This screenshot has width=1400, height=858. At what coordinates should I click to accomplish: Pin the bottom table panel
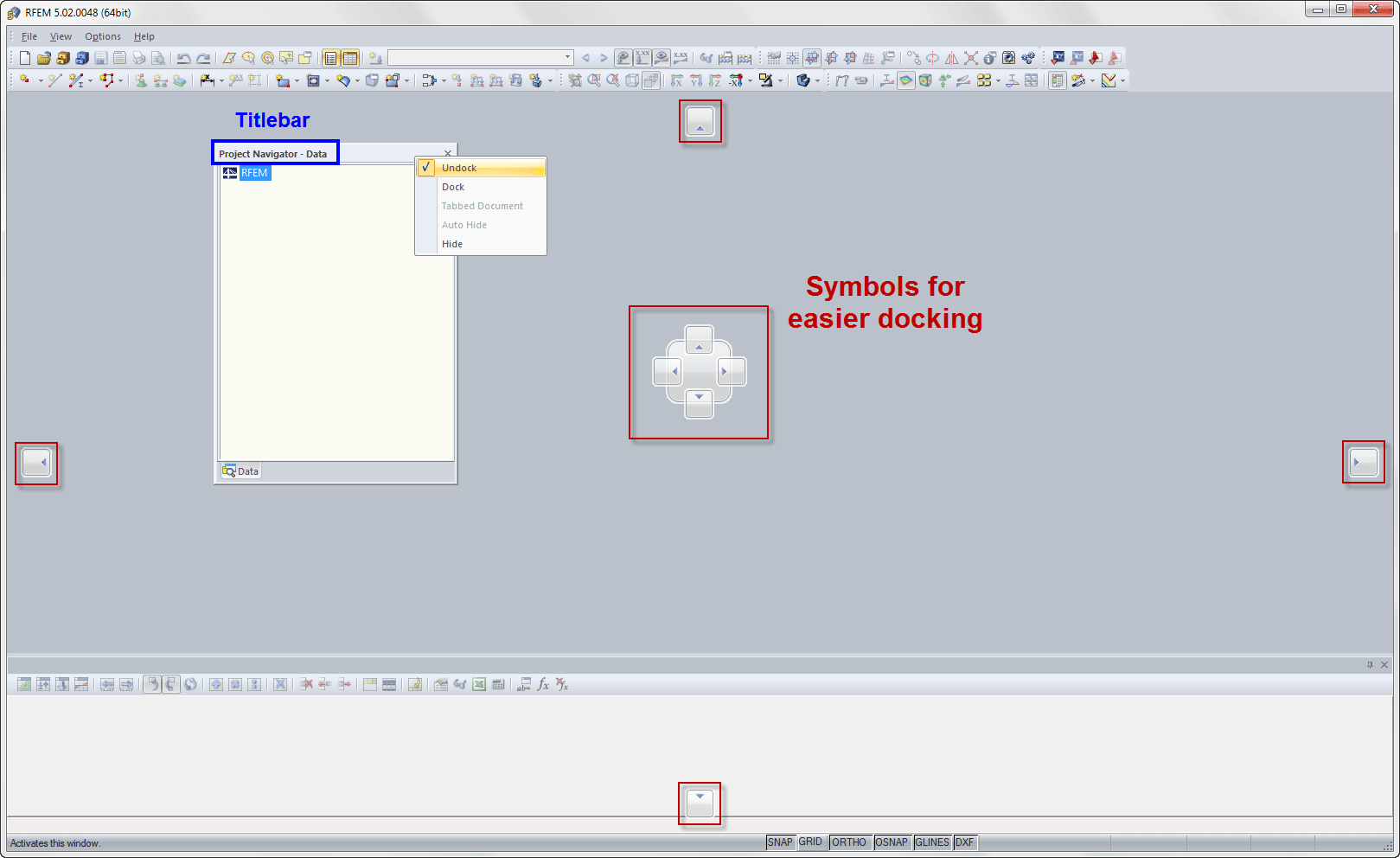[x=1370, y=664]
